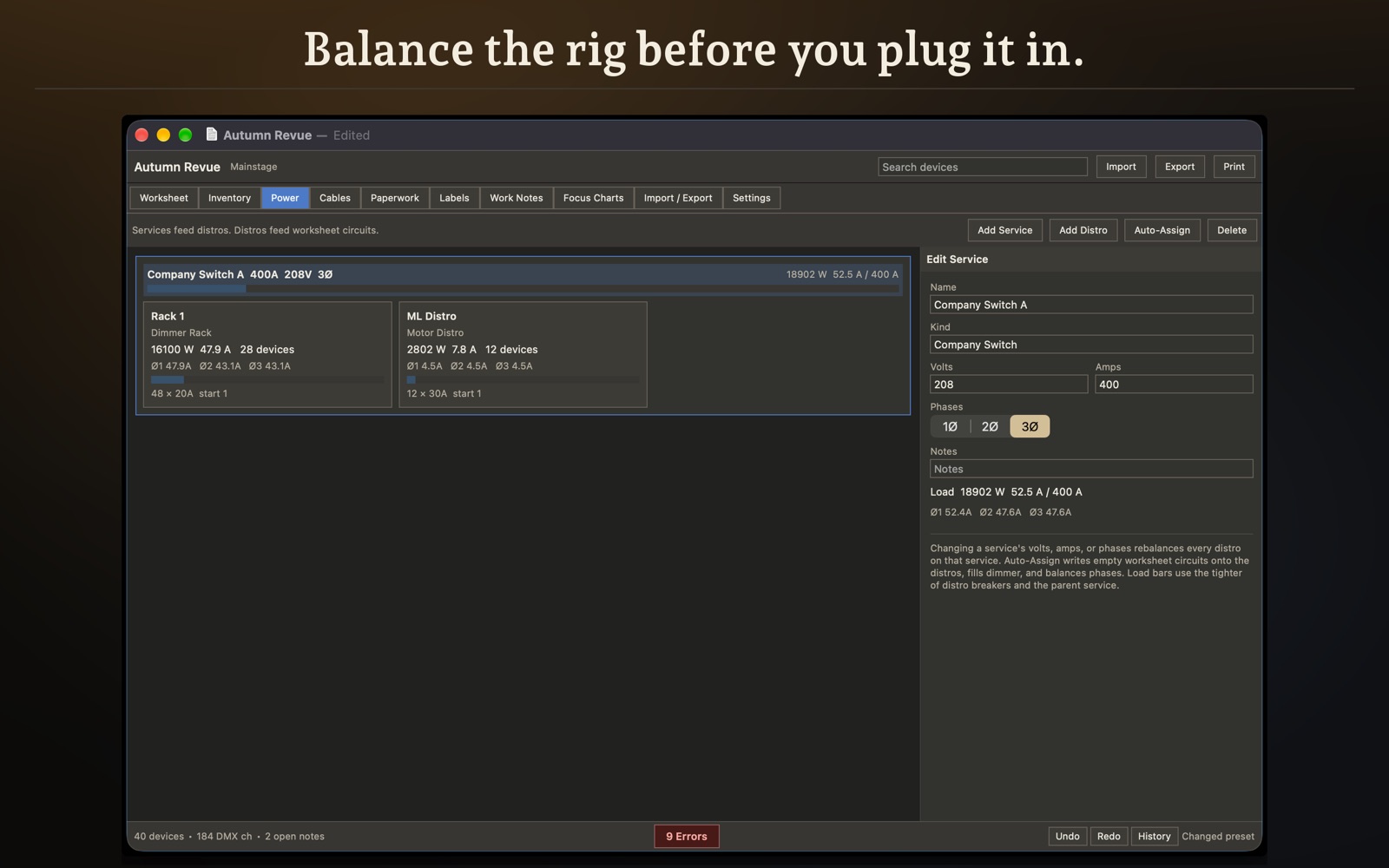
Task: Close the Autumn Revue window
Action: (142, 135)
